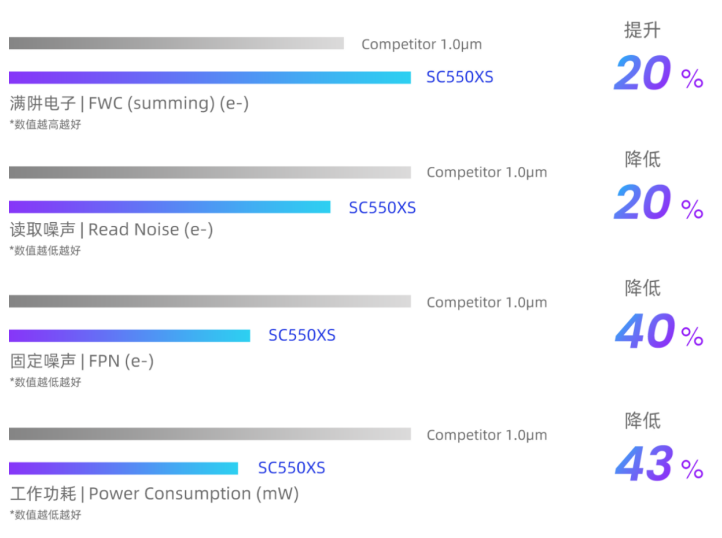Select the SC550XS label beside FWC bar
The height and width of the screenshot is (538, 722).
point(460,77)
